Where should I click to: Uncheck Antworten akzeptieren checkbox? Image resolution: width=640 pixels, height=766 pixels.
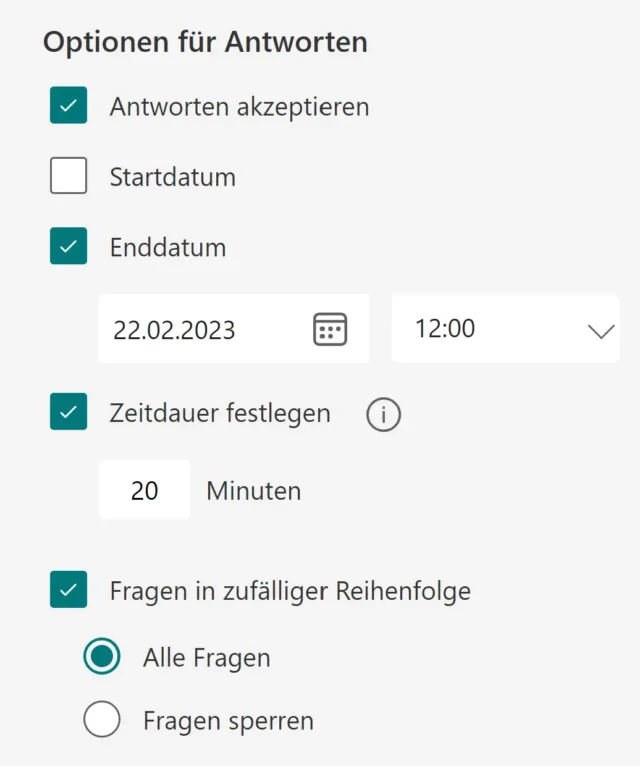69,105
